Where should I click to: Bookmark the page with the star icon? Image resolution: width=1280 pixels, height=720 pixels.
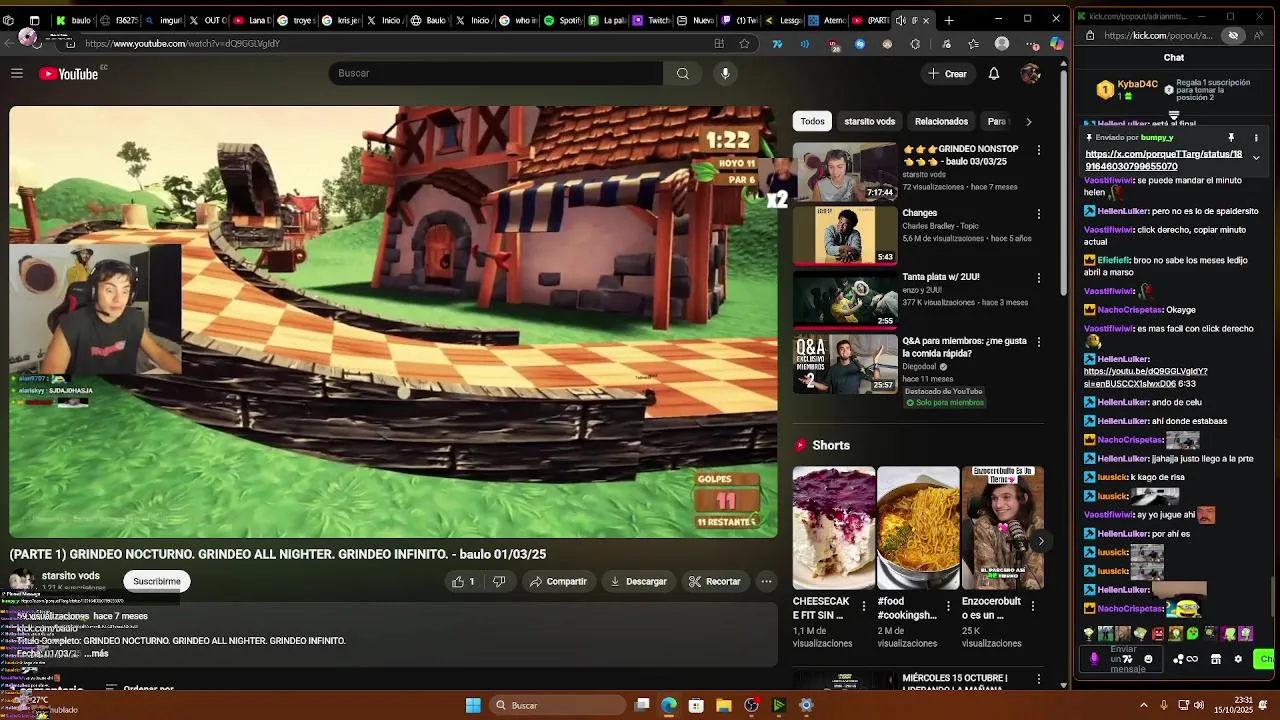point(744,44)
